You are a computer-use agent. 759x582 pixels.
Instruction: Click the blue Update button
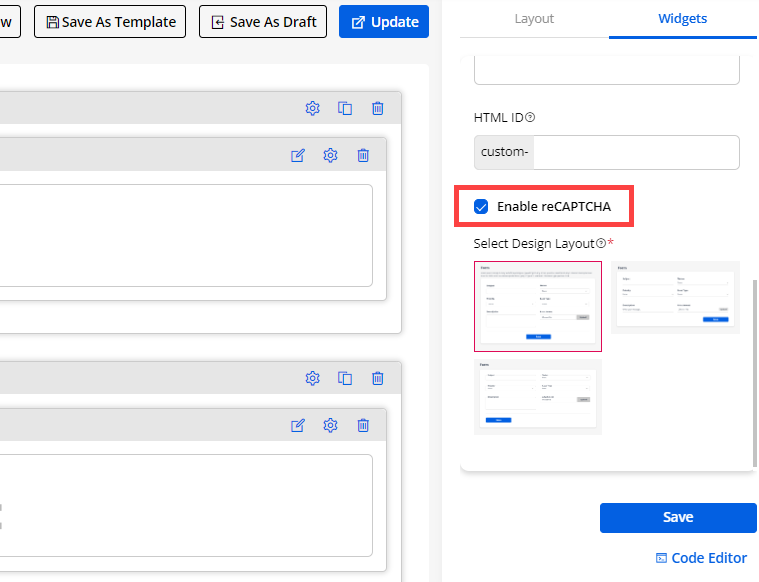coord(384,22)
